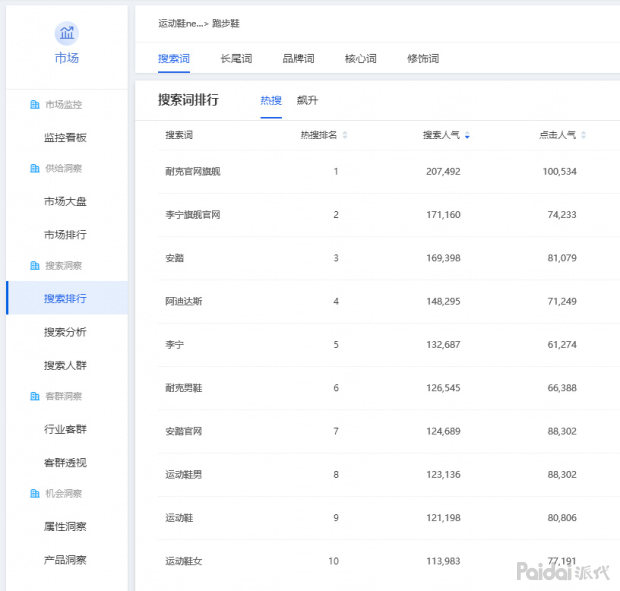The height and width of the screenshot is (591, 620).
Task: Click the 点击人气 column header
Action: 558,135
